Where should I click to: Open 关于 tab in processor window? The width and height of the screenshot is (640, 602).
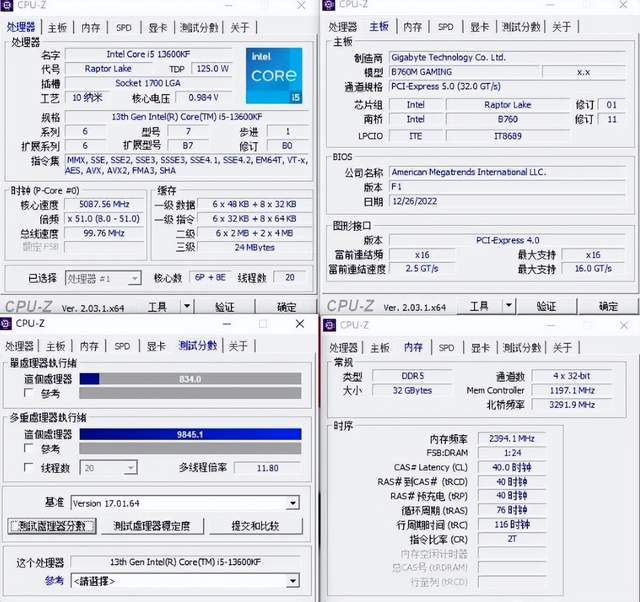[x=240, y=28]
